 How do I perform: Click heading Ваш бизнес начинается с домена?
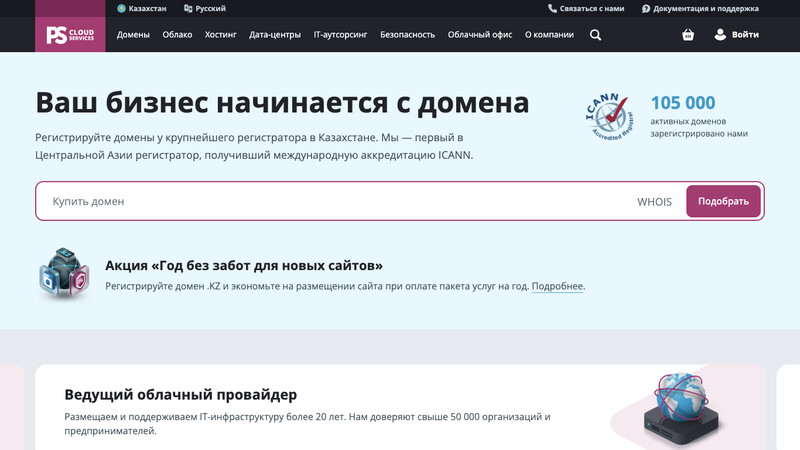(x=282, y=102)
